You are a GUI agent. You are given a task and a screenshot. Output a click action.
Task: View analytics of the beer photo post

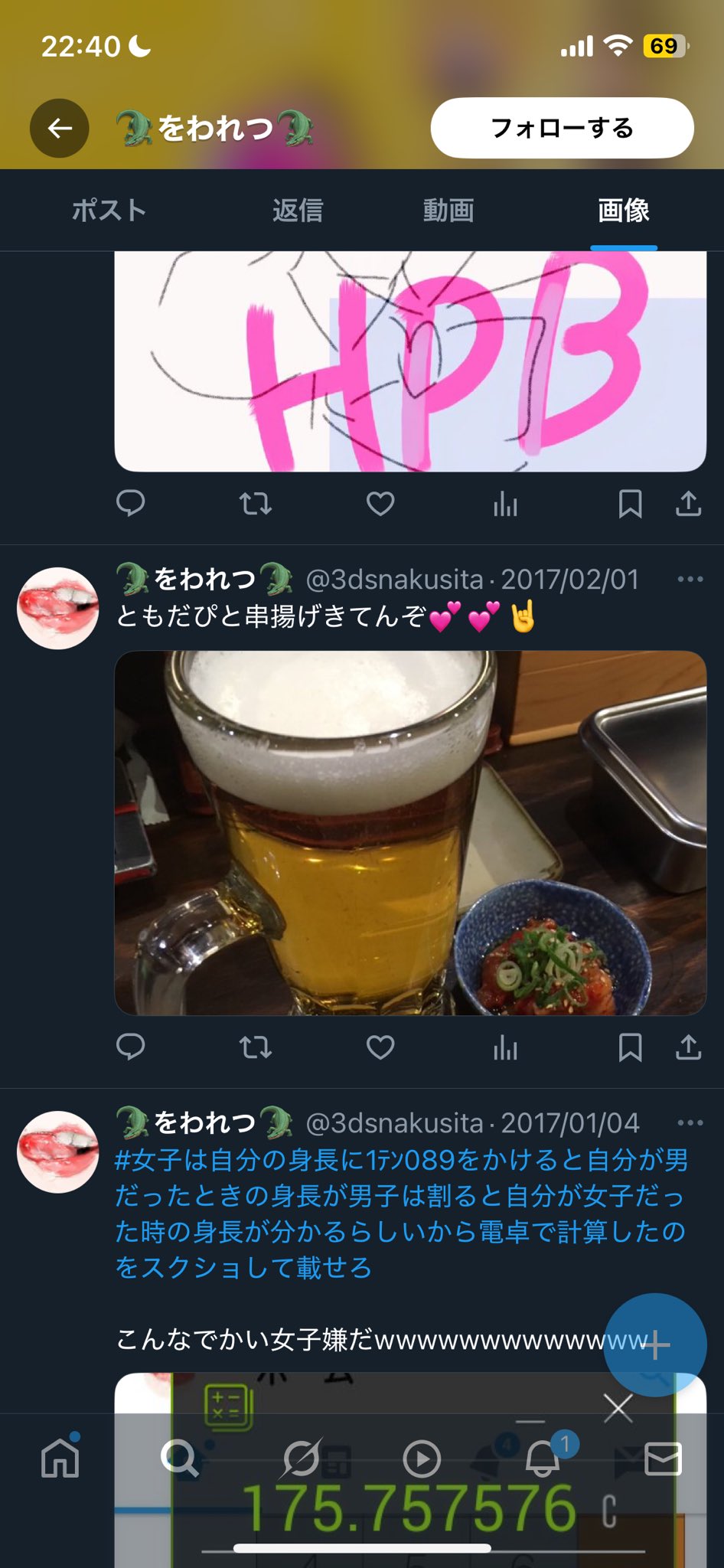tap(505, 1047)
